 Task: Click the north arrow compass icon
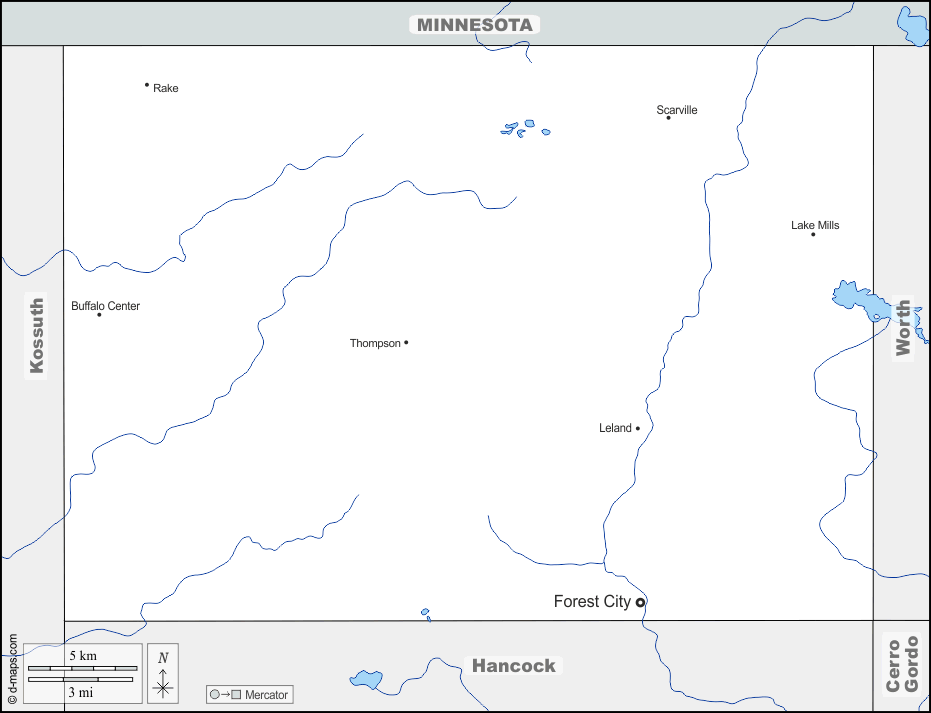(x=163, y=673)
